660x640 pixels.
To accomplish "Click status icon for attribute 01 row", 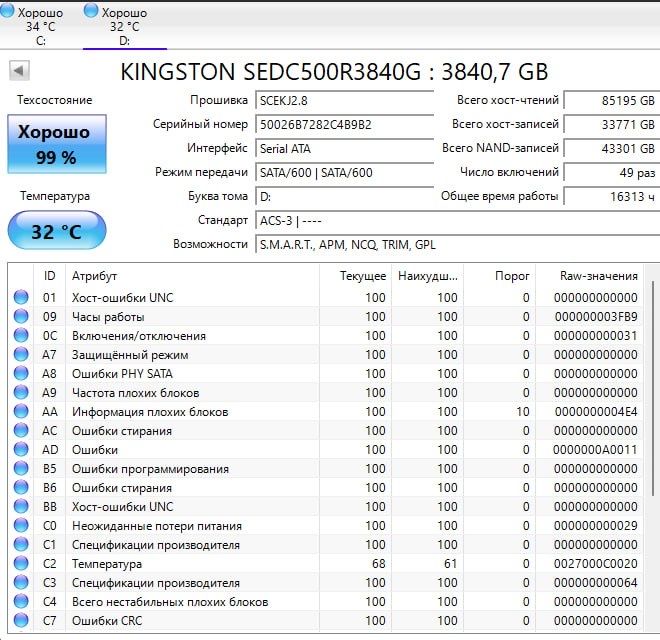I will point(21,297).
